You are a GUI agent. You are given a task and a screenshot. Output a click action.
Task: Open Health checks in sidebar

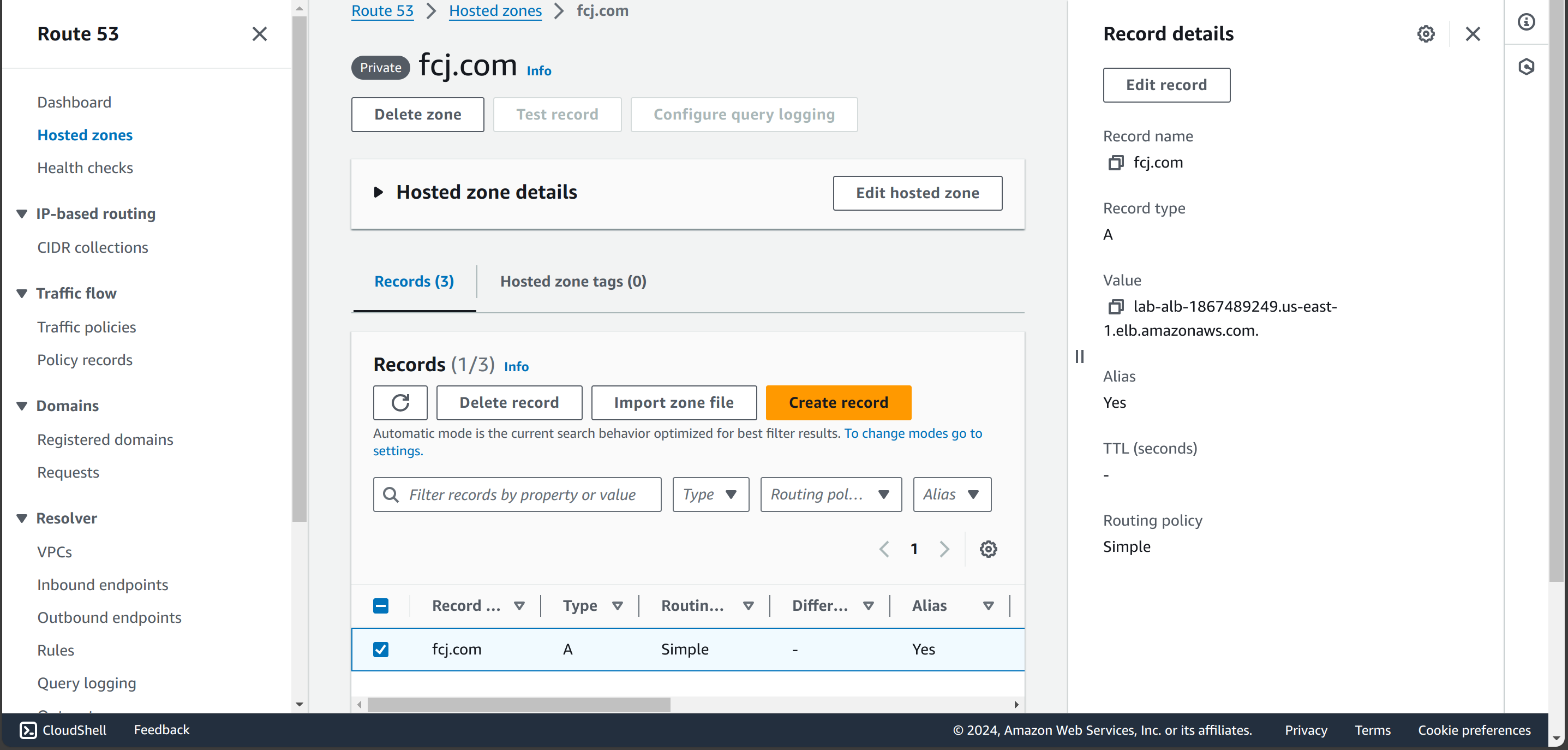pyautogui.click(x=85, y=168)
